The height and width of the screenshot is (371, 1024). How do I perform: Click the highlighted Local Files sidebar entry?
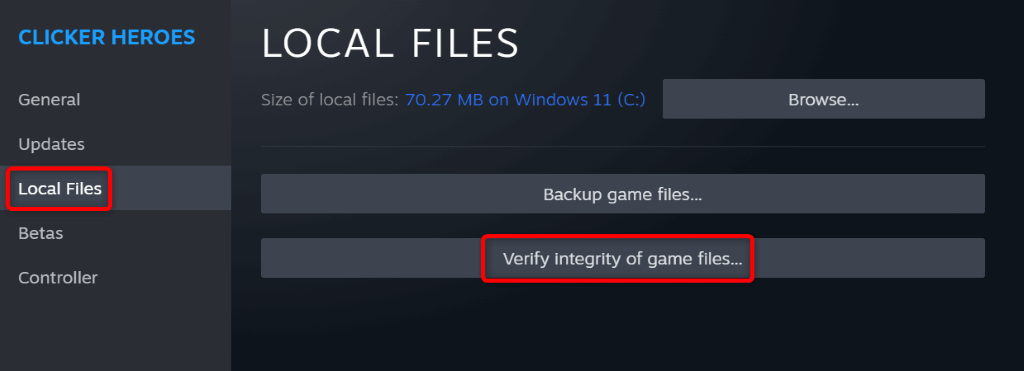[x=59, y=189]
